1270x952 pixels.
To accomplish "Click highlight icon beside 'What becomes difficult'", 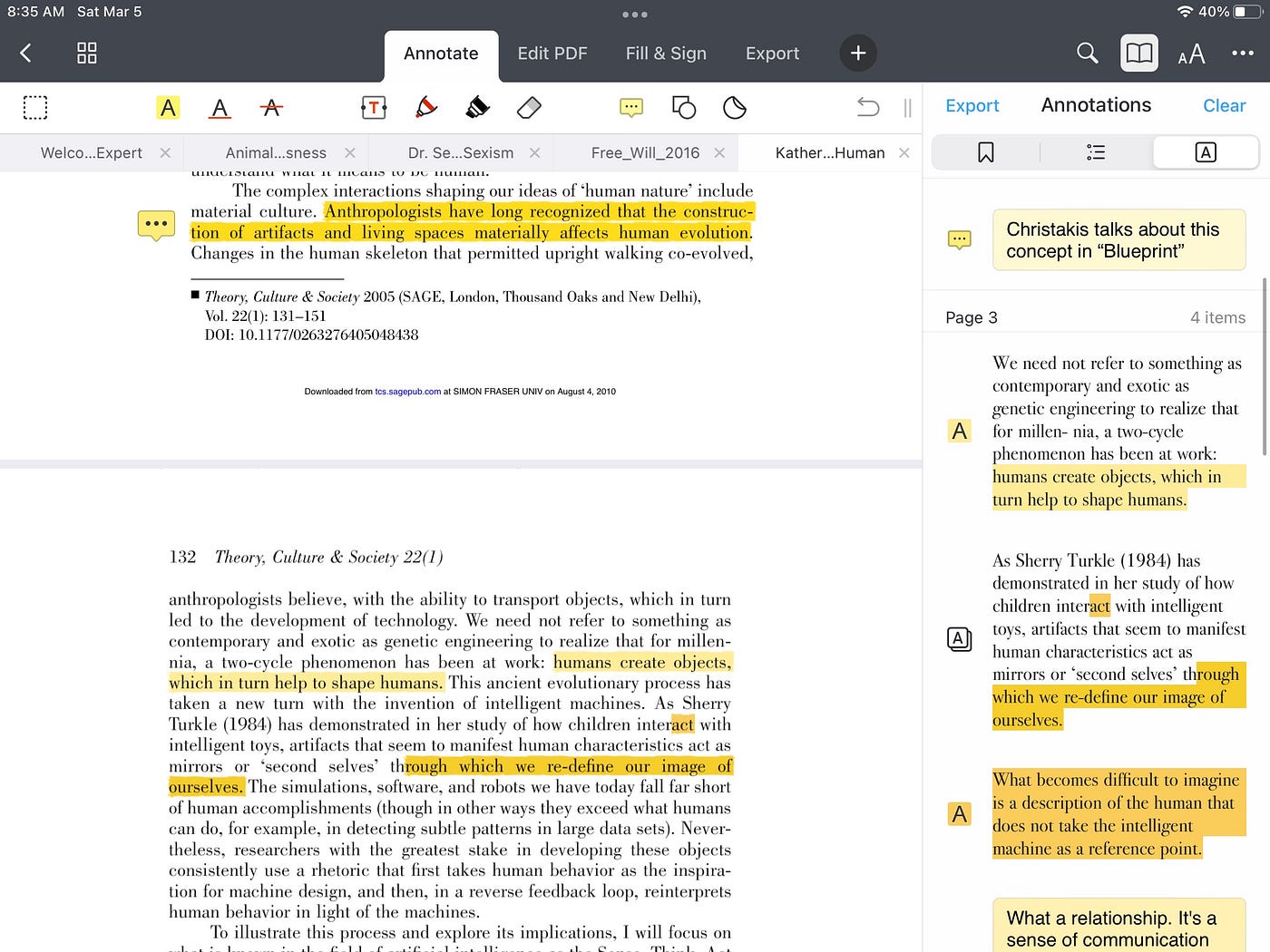I will point(959,814).
